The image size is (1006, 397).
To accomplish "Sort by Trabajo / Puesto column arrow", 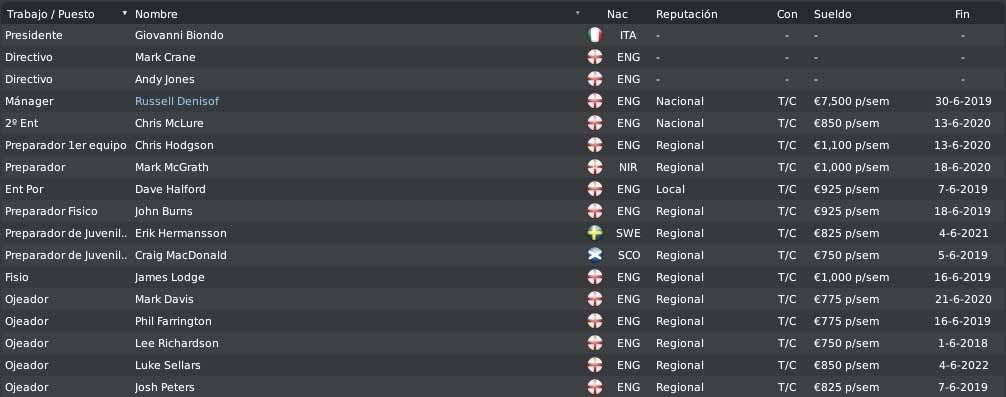I will tap(124, 13).
